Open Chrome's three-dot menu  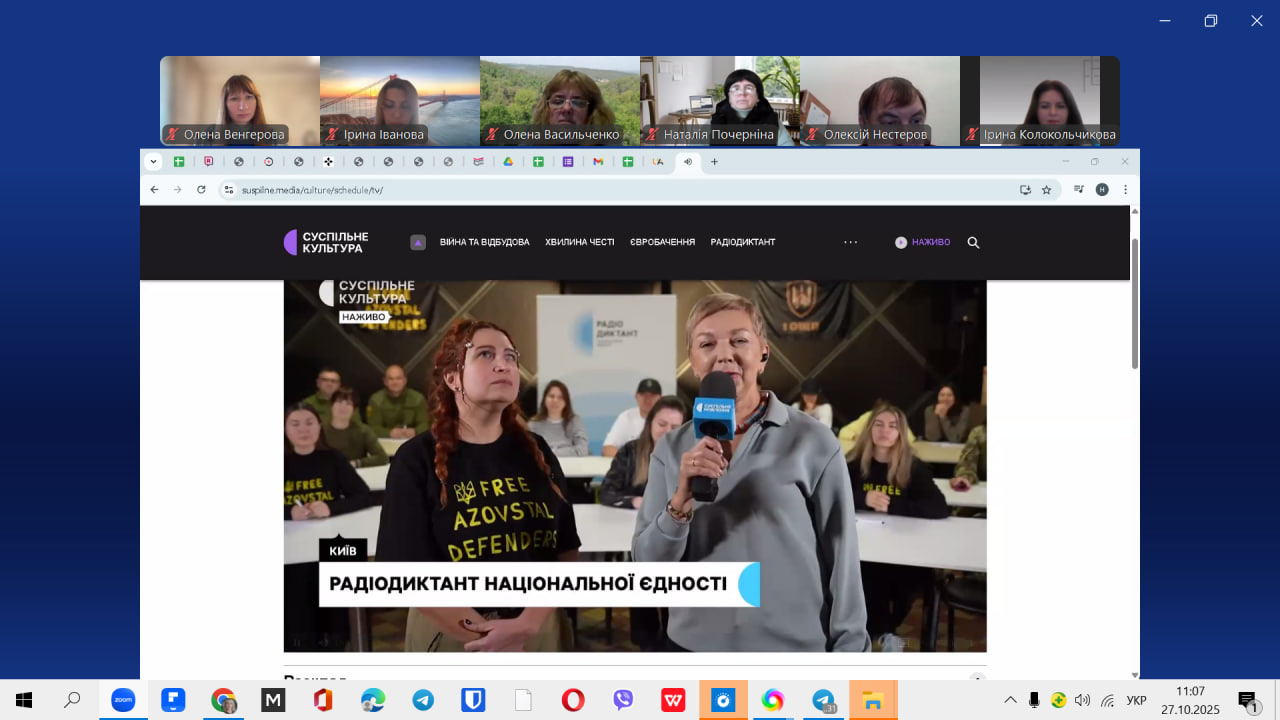coord(1125,190)
